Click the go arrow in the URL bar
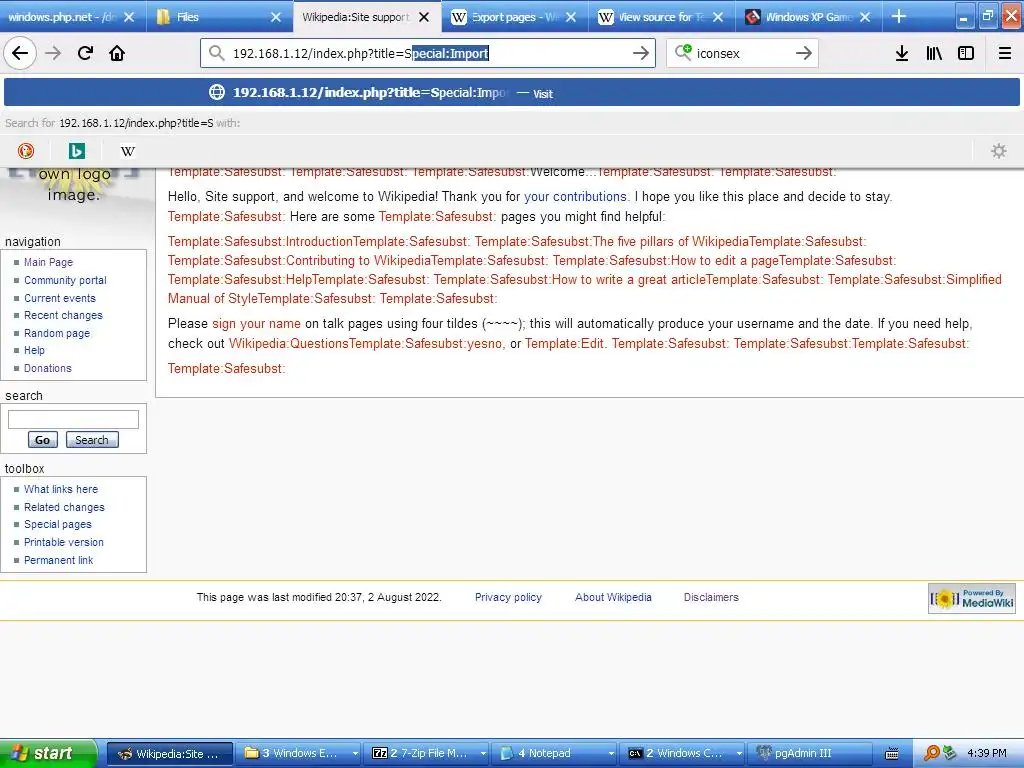Viewport: 1024px width, 768px height. point(641,53)
